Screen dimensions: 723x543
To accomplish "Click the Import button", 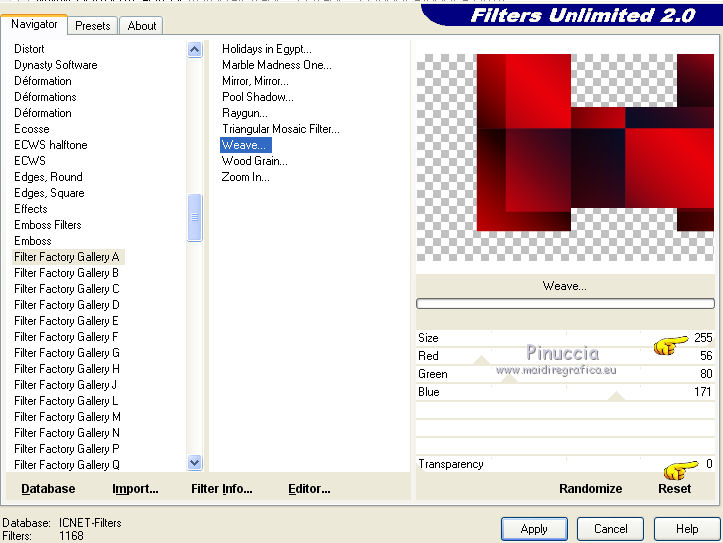I will [x=135, y=489].
